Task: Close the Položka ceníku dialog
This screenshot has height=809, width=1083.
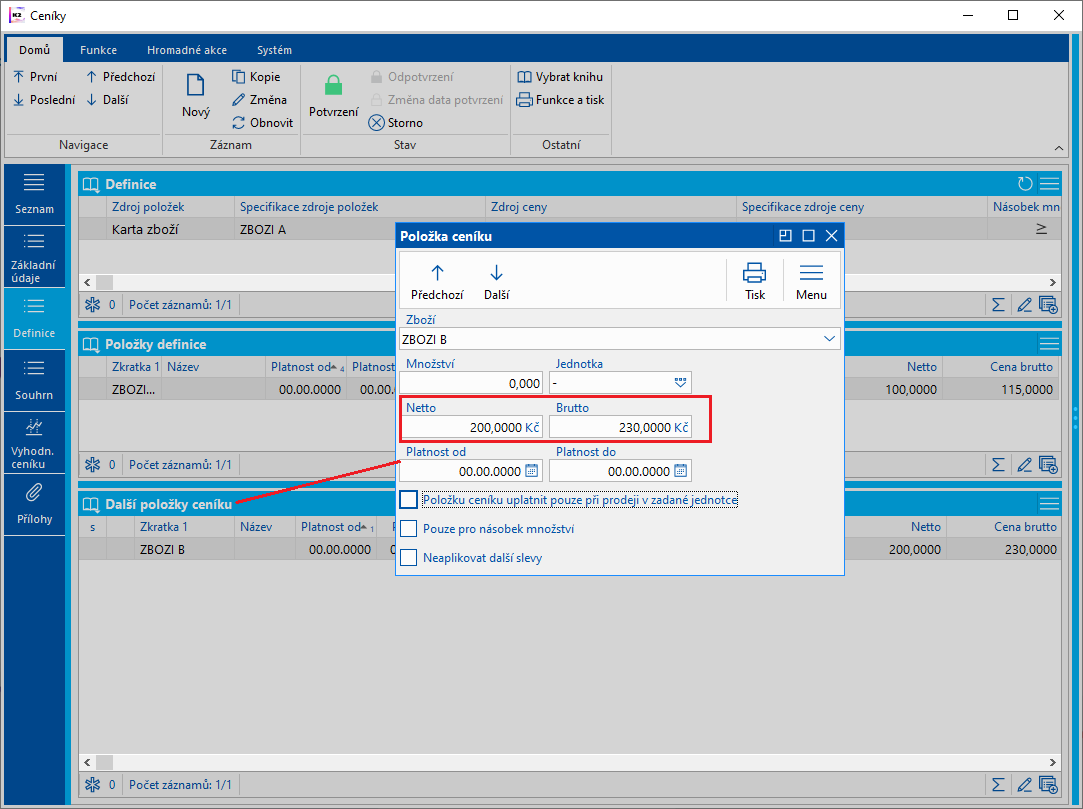Action: point(832,236)
